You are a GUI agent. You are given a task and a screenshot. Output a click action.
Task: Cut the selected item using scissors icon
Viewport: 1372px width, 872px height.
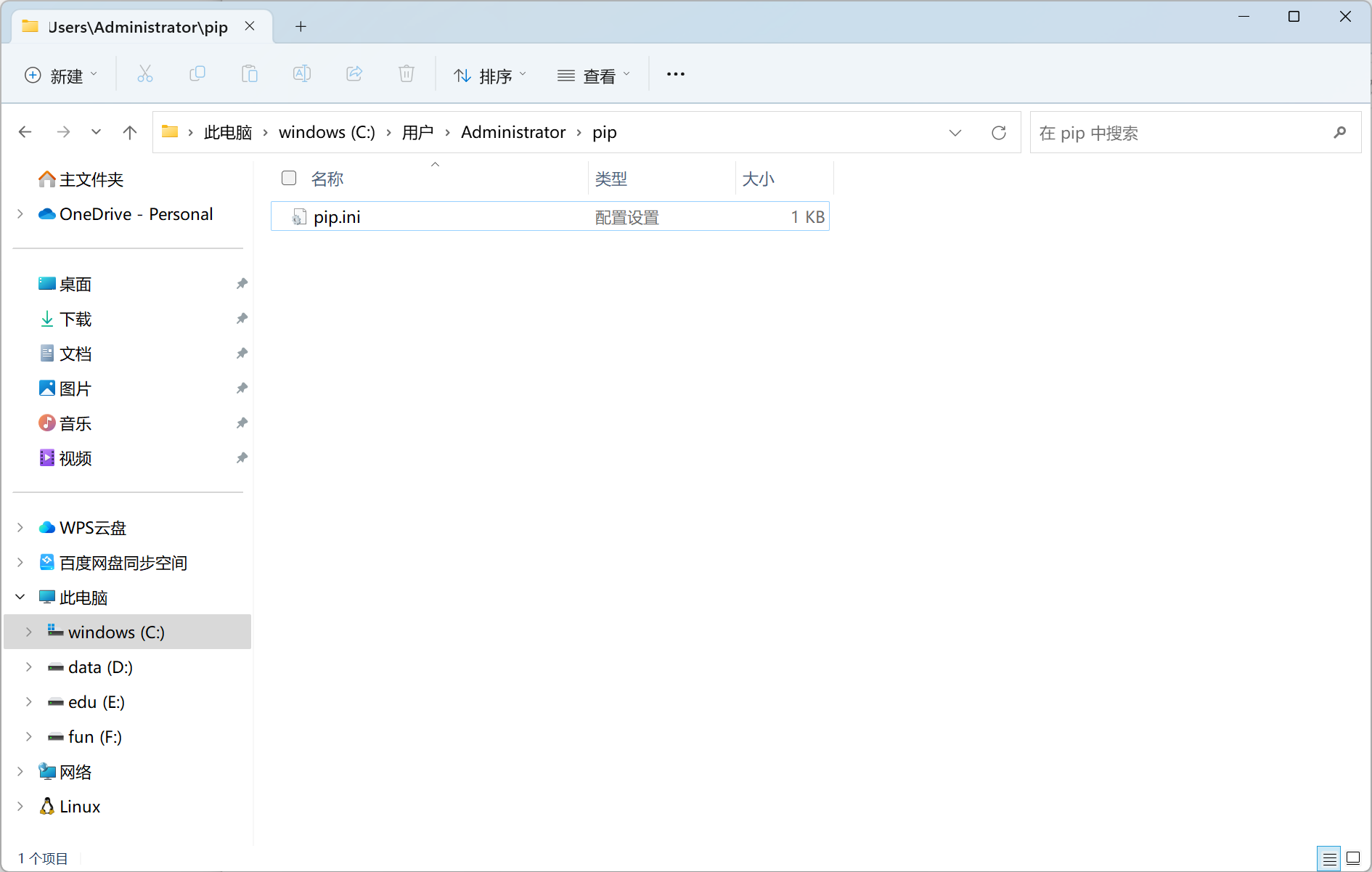(x=144, y=74)
